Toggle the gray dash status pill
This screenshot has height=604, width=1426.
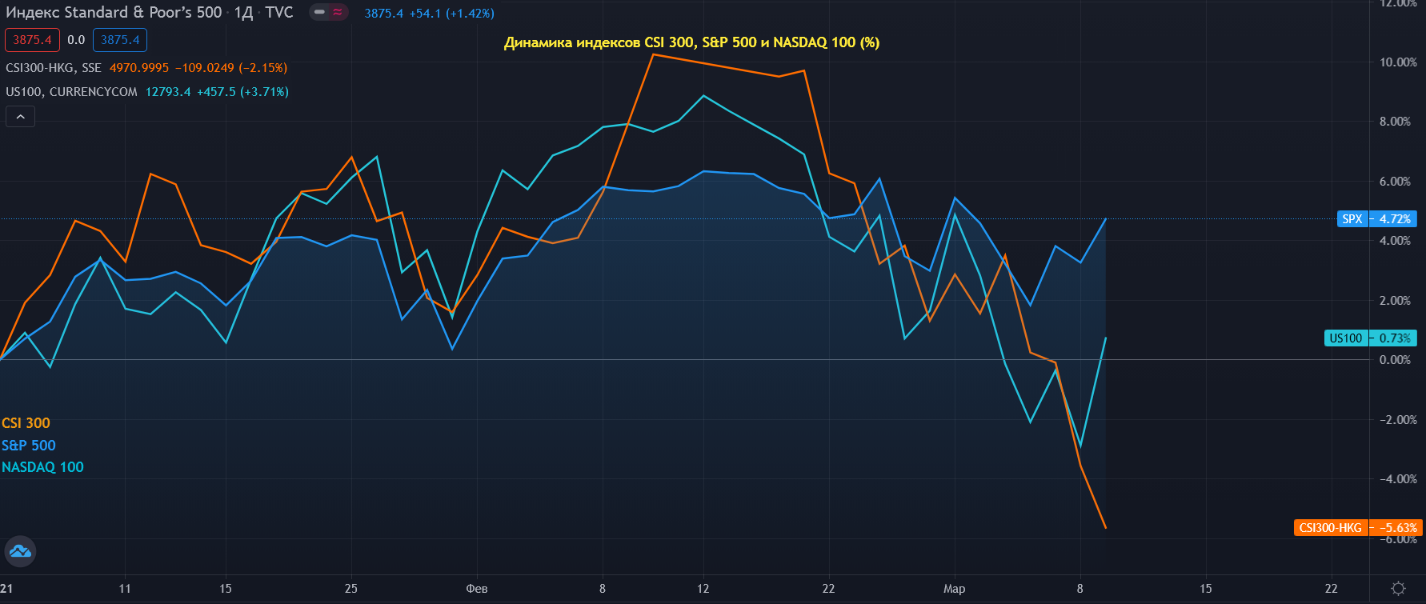tap(320, 13)
